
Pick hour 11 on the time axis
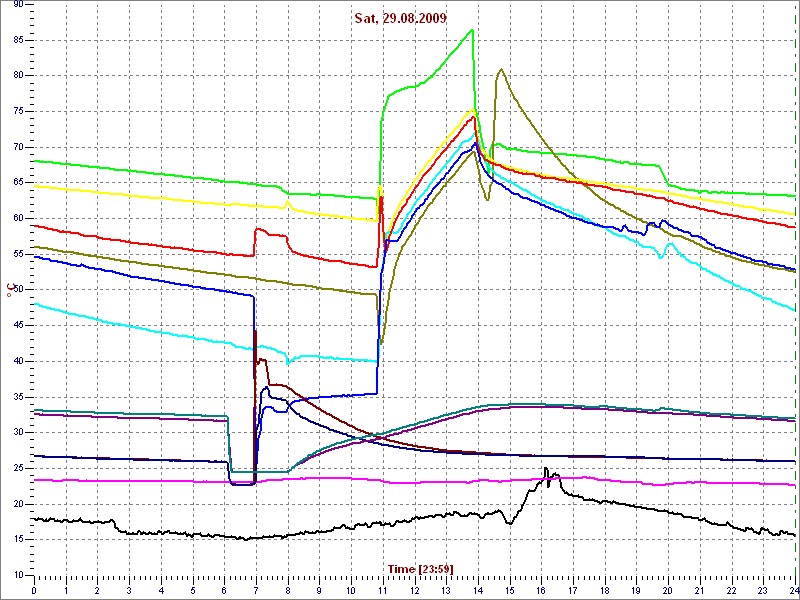[x=383, y=591]
